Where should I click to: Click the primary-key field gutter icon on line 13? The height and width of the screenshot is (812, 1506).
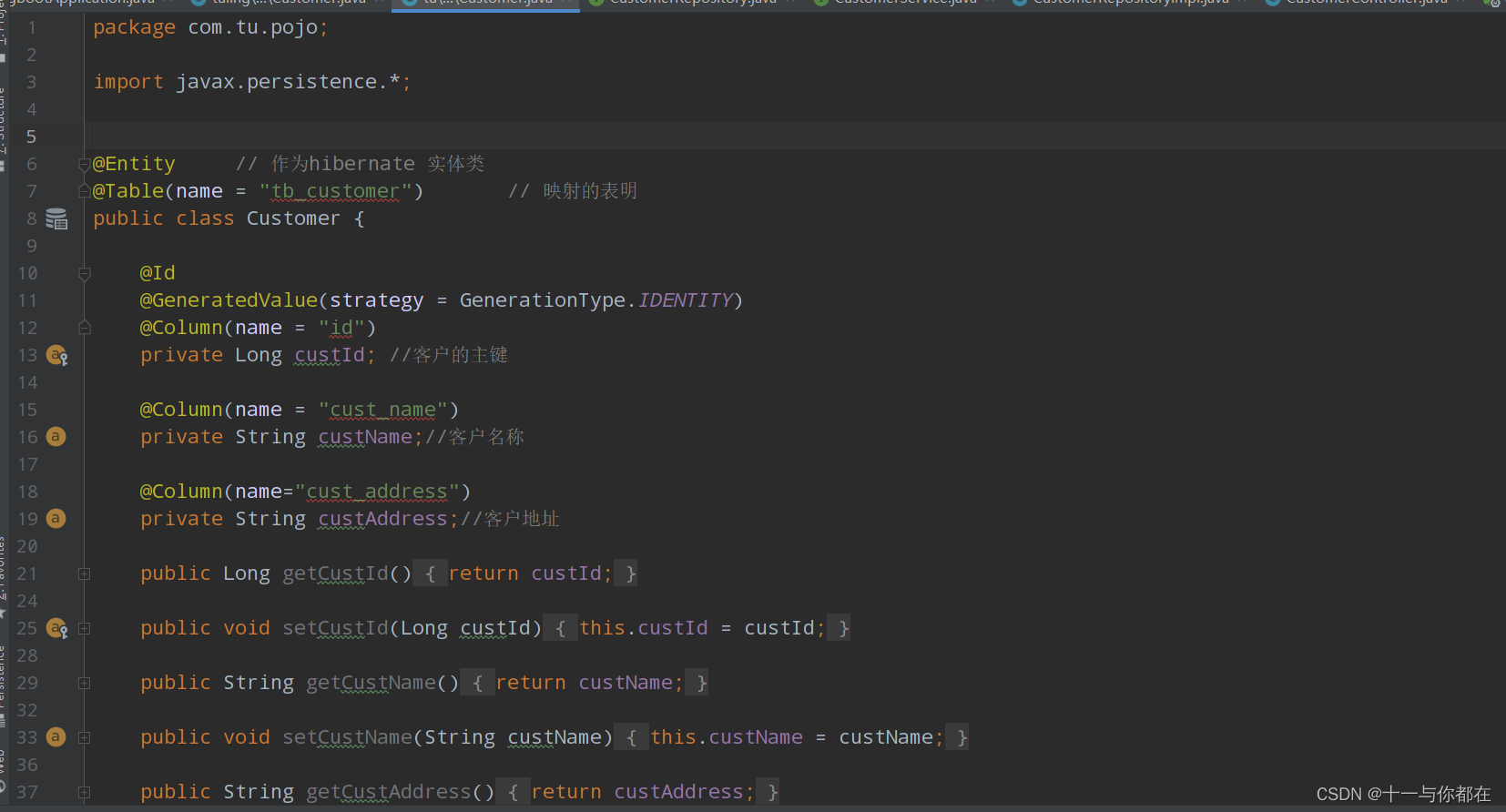click(x=56, y=355)
